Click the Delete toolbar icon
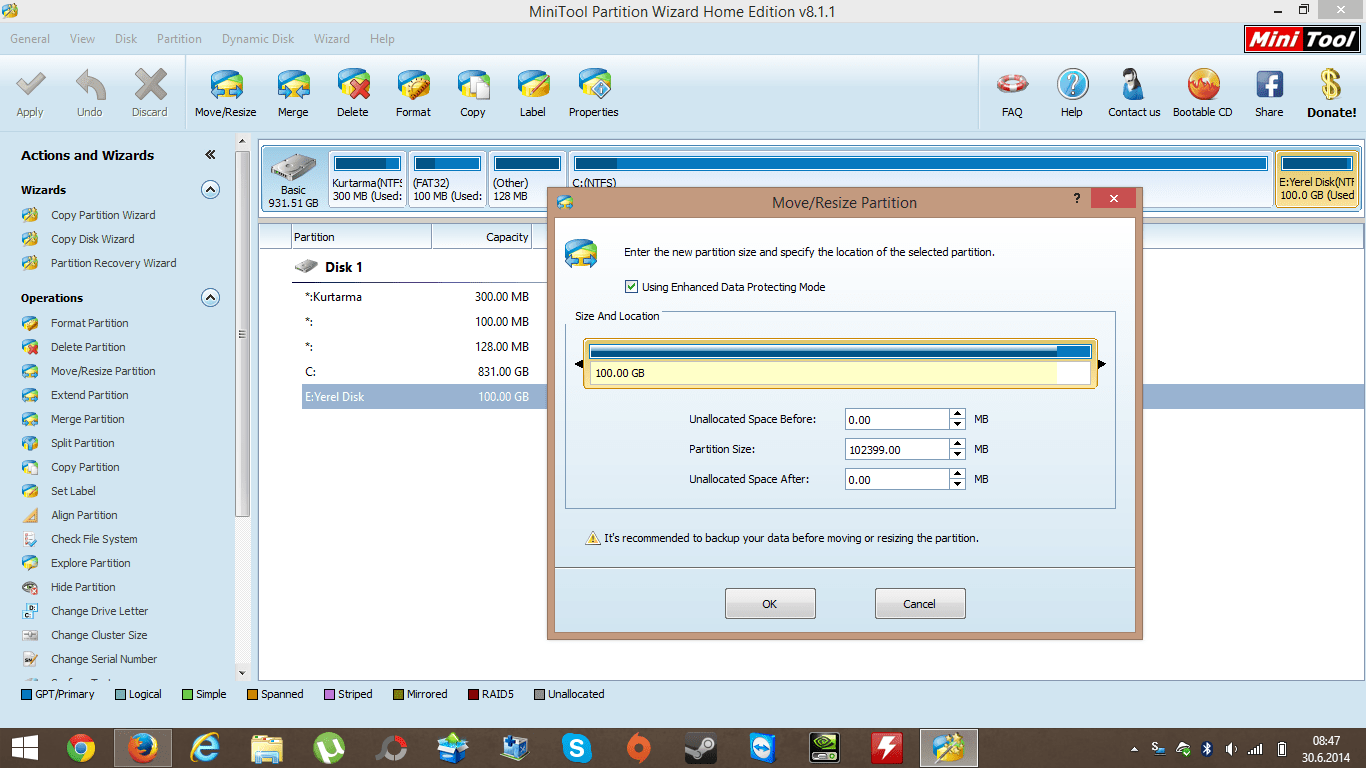Viewport: 1366px width, 768px height. [353, 93]
